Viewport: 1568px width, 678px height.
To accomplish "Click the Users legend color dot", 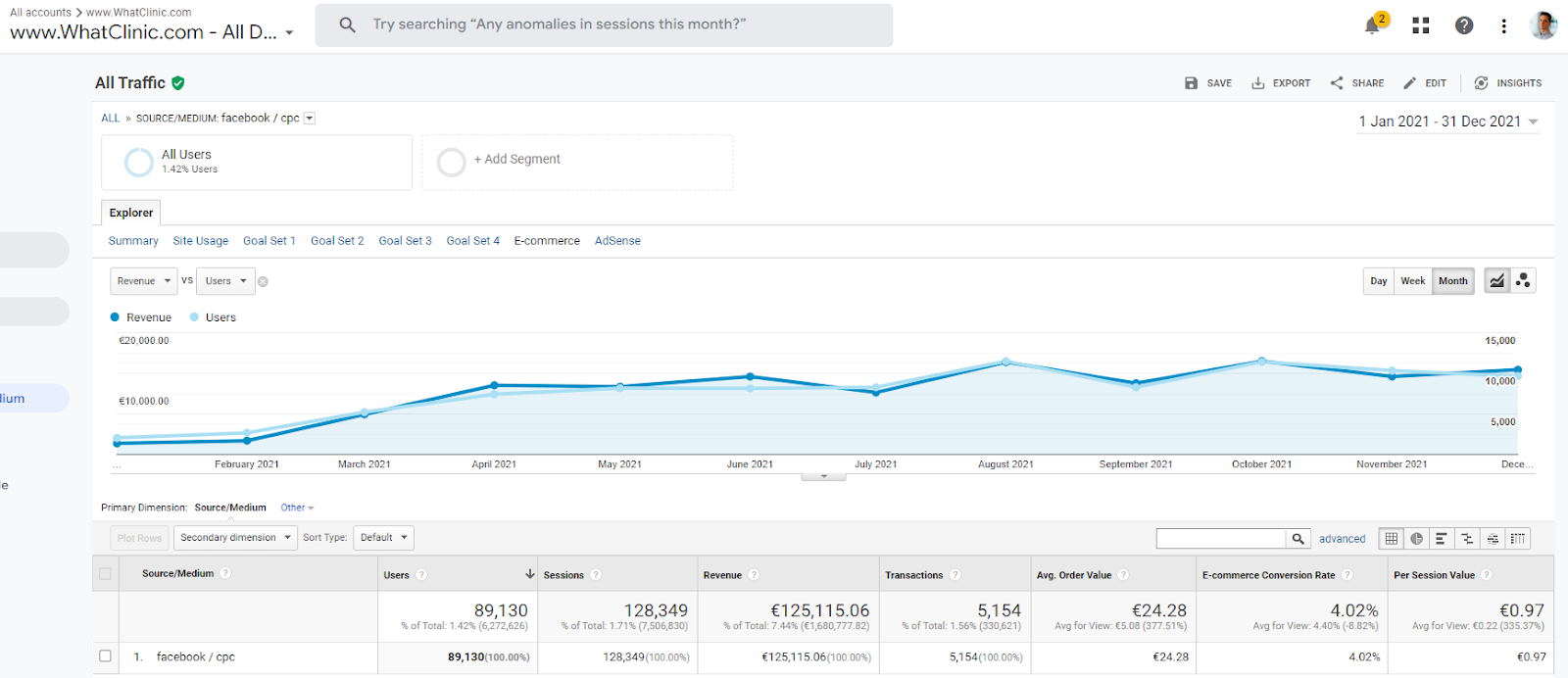I will (x=194, y=317).
